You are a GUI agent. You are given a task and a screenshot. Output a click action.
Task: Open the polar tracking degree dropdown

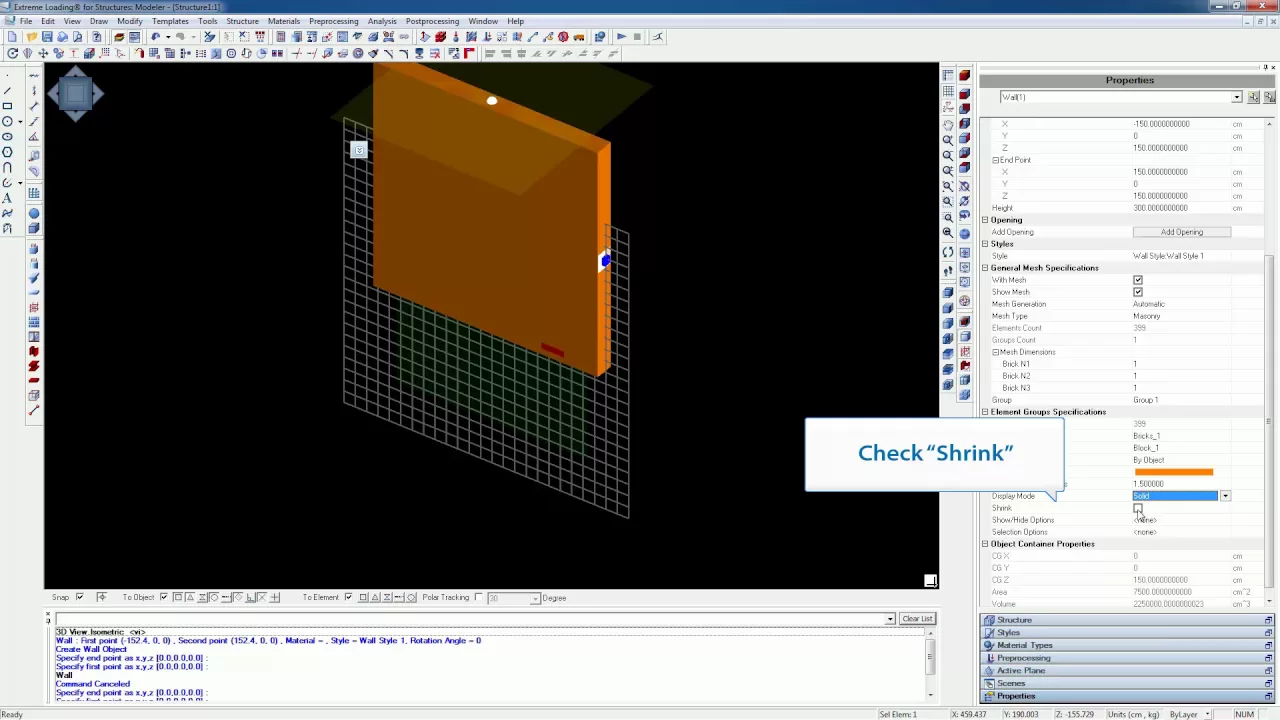click(535, 598)
